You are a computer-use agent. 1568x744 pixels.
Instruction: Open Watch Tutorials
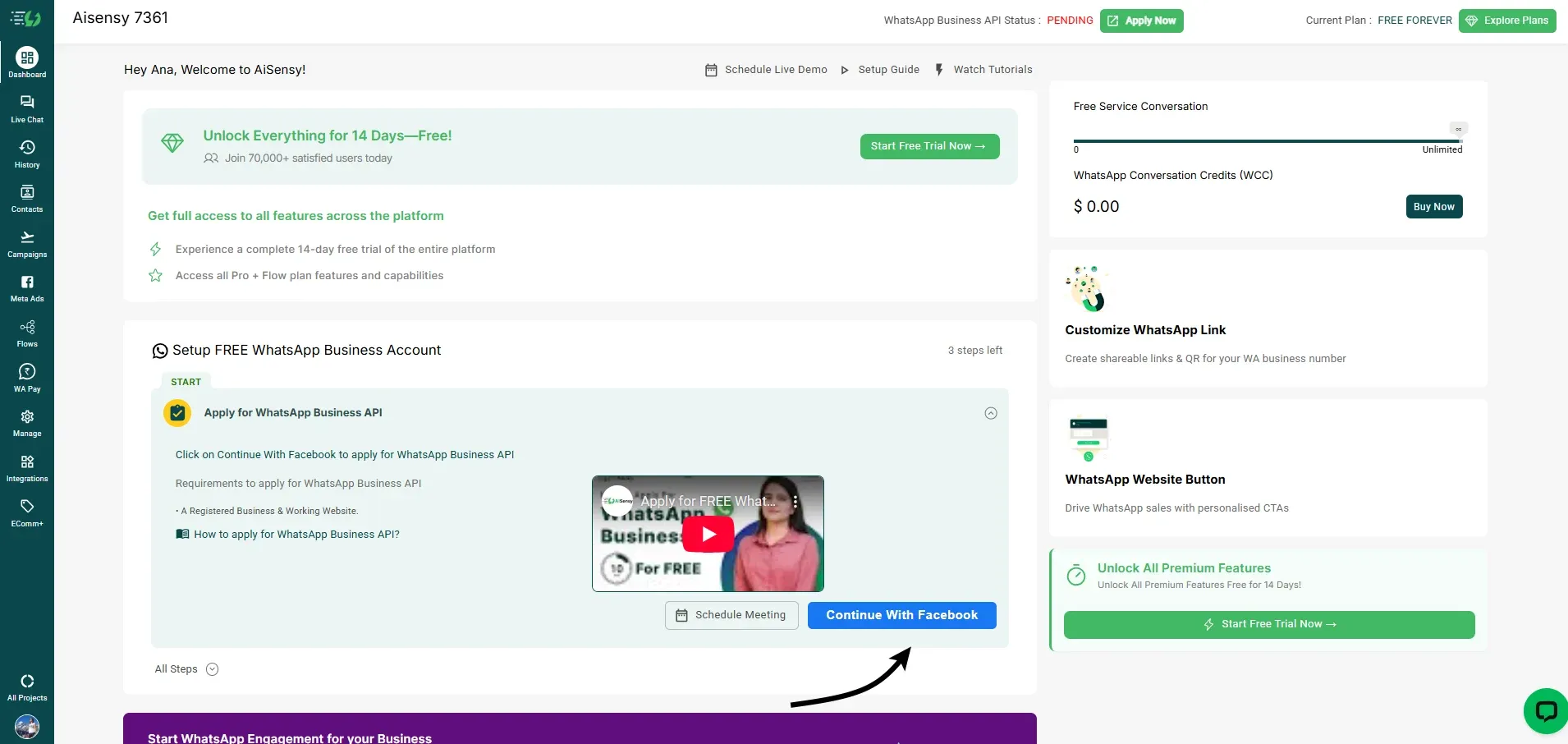point(983,70)
